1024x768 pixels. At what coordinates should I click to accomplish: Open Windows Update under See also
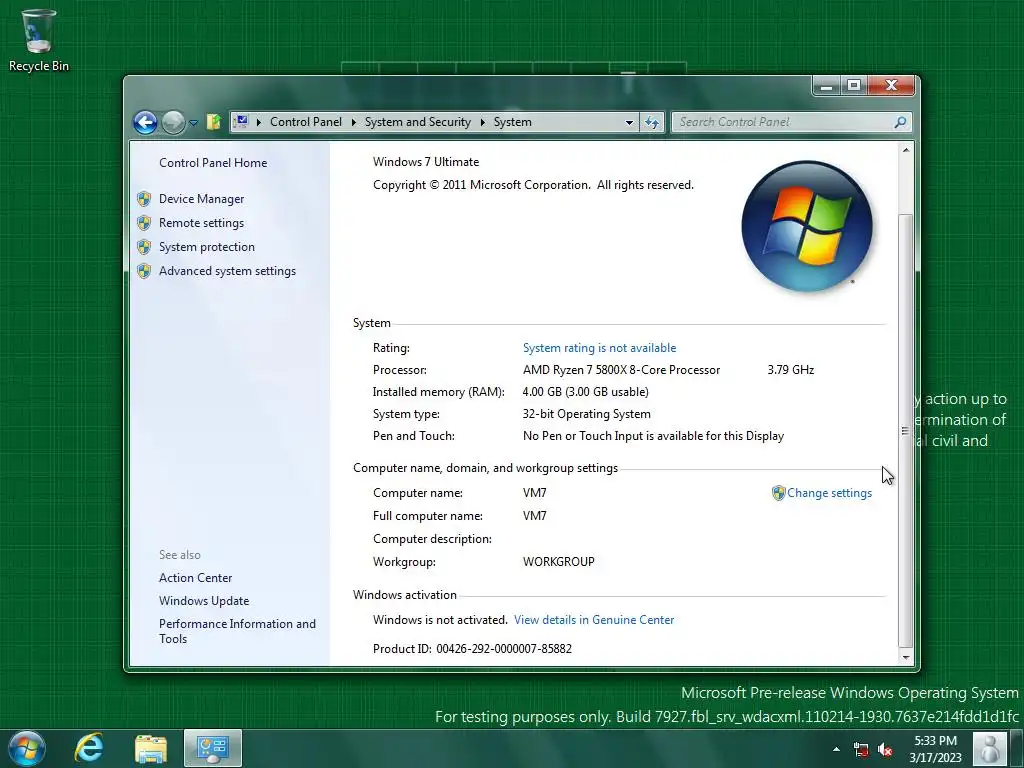[x=204, y=601]
